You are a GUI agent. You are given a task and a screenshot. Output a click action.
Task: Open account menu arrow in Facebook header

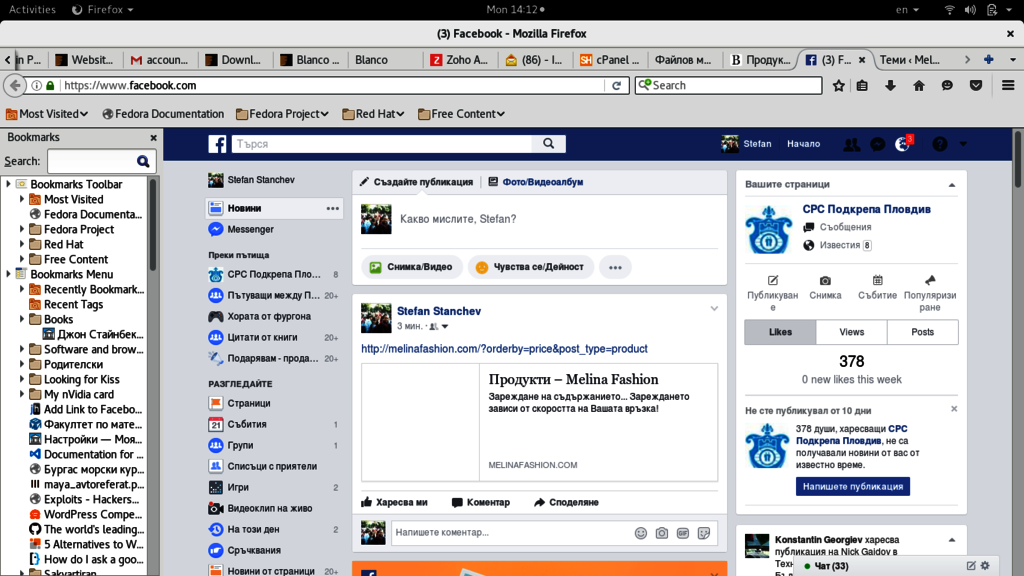(963, 144)
